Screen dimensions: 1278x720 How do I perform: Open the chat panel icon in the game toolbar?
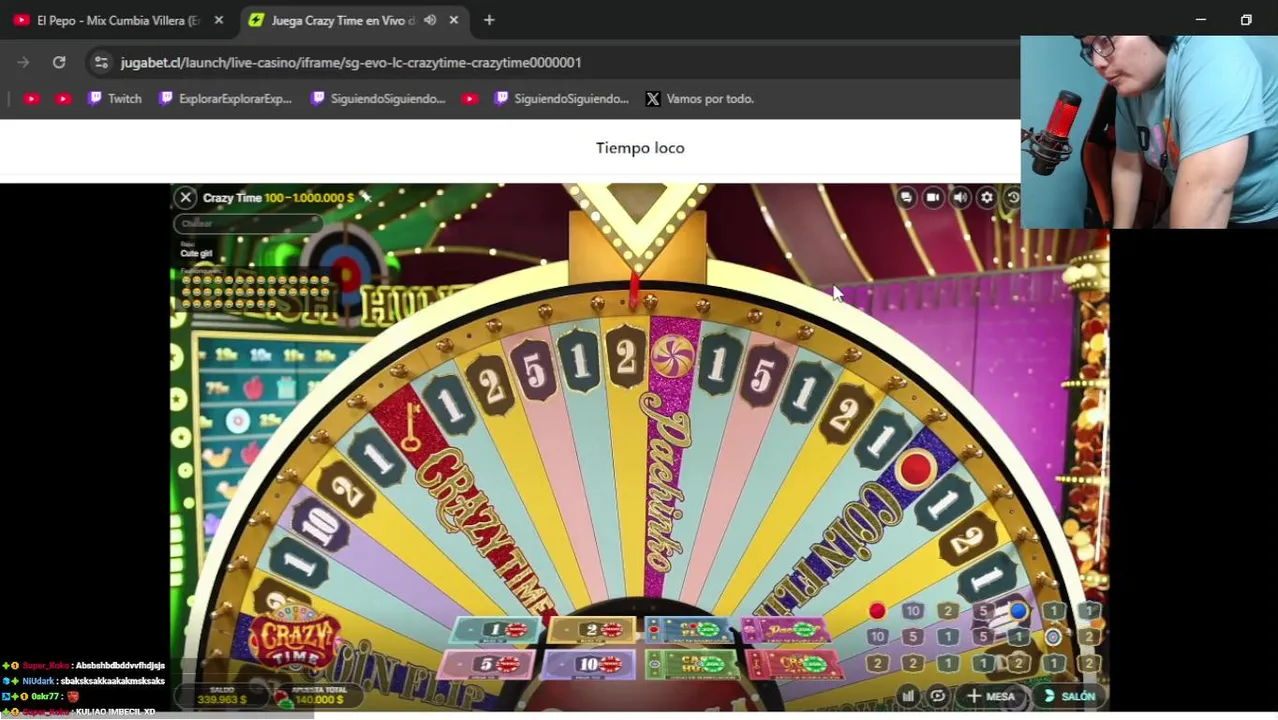tap(906, 198)
